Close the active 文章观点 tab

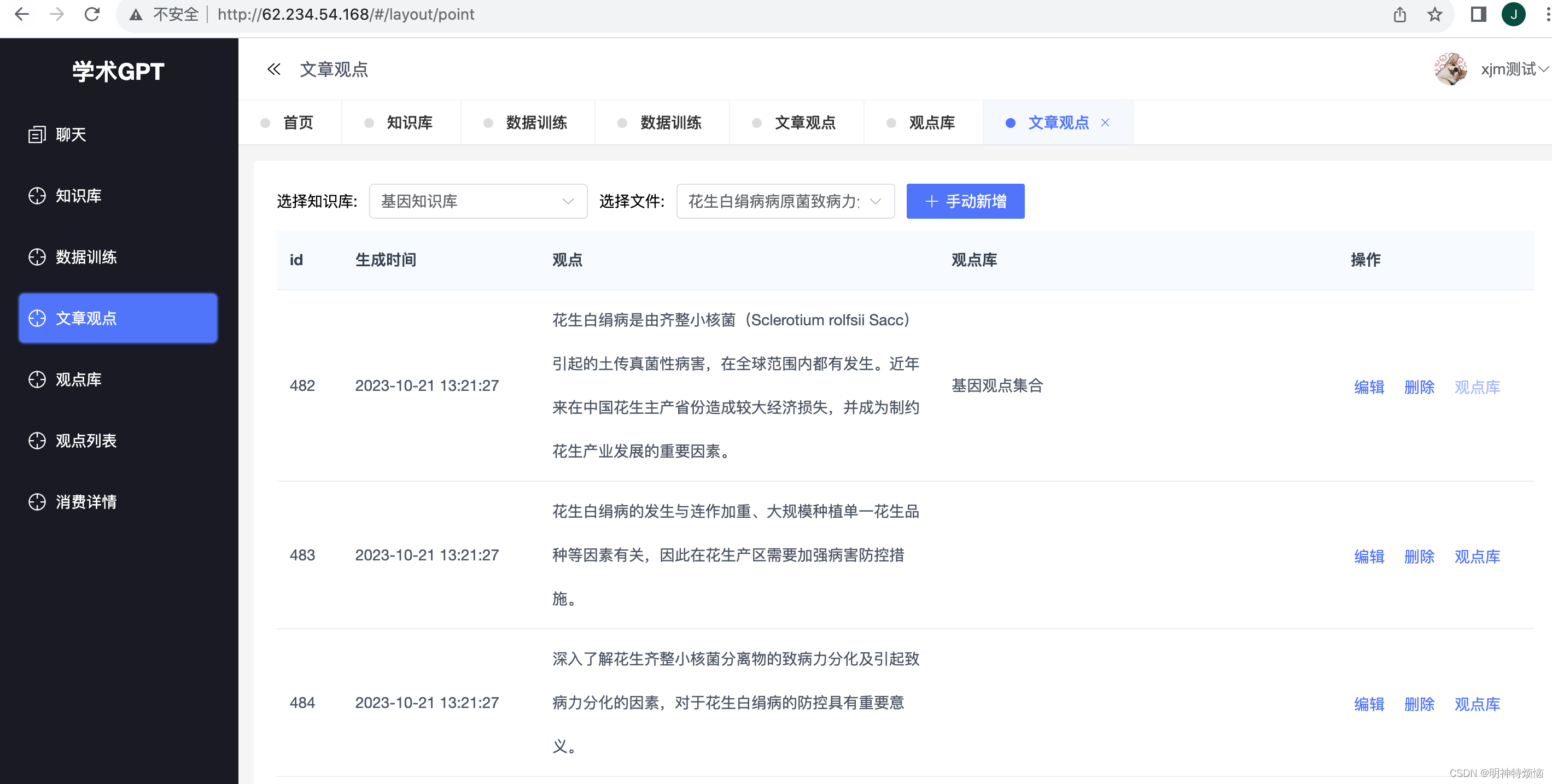pyautogui.click(x=1105, y=122)
